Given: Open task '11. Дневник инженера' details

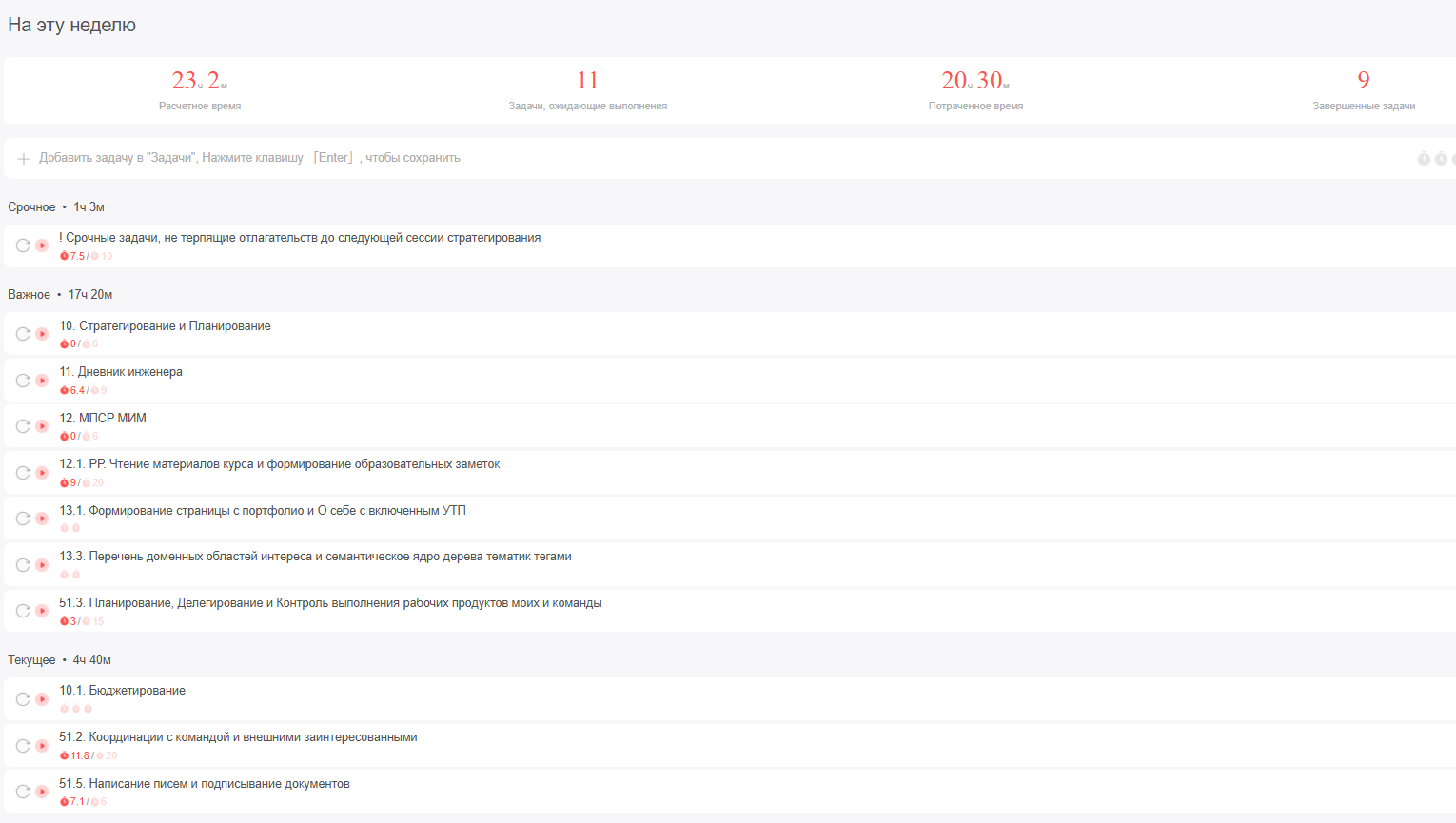Looking at the screenshot, I should (x=121, y=372).
